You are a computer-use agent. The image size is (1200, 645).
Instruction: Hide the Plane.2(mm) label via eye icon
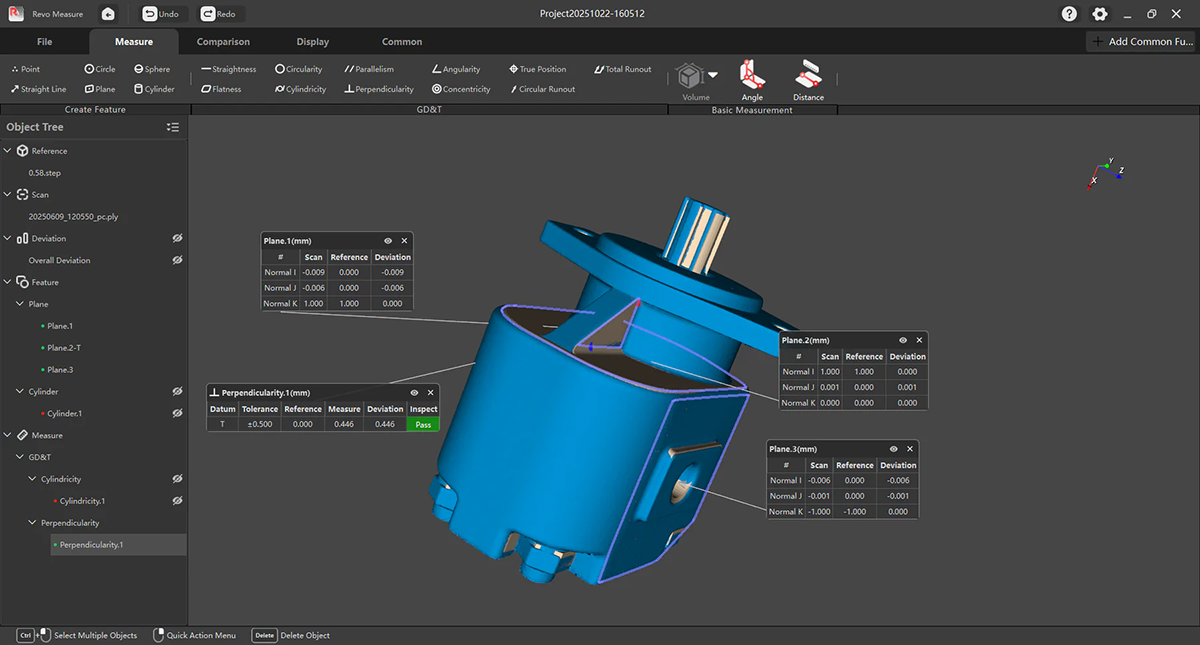[x=903, y=340]
